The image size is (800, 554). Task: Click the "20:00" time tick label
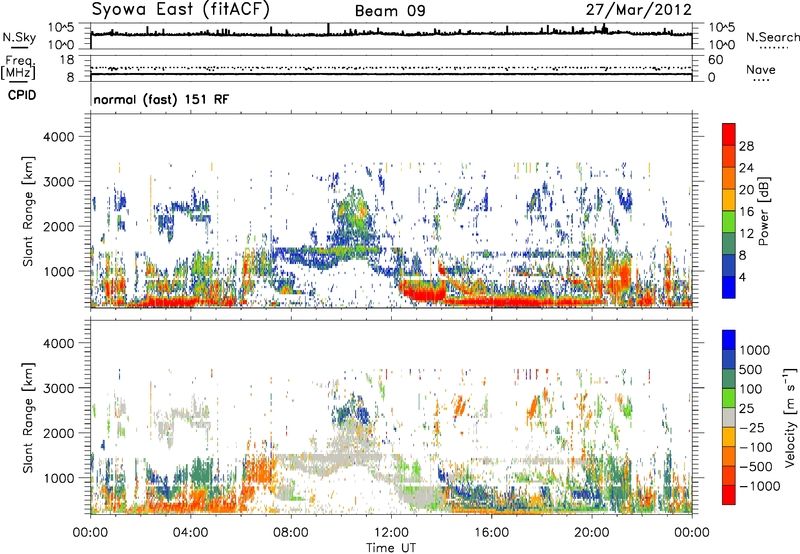click(x=591, y=533)
